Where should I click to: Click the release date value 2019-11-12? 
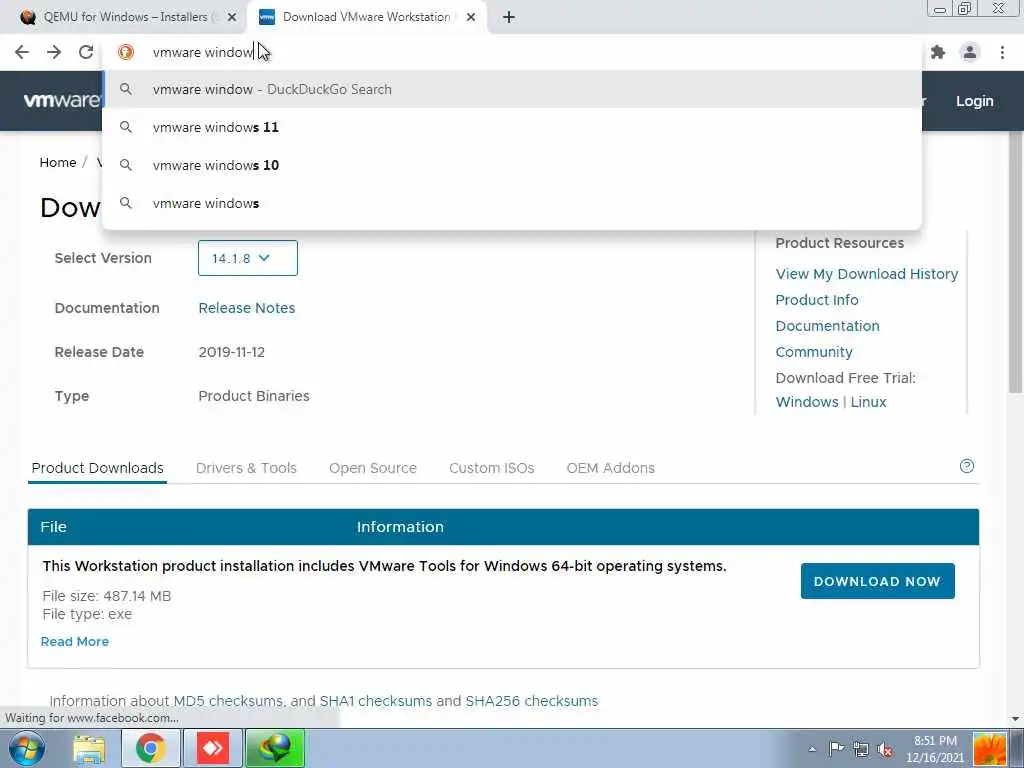[232, 352]
